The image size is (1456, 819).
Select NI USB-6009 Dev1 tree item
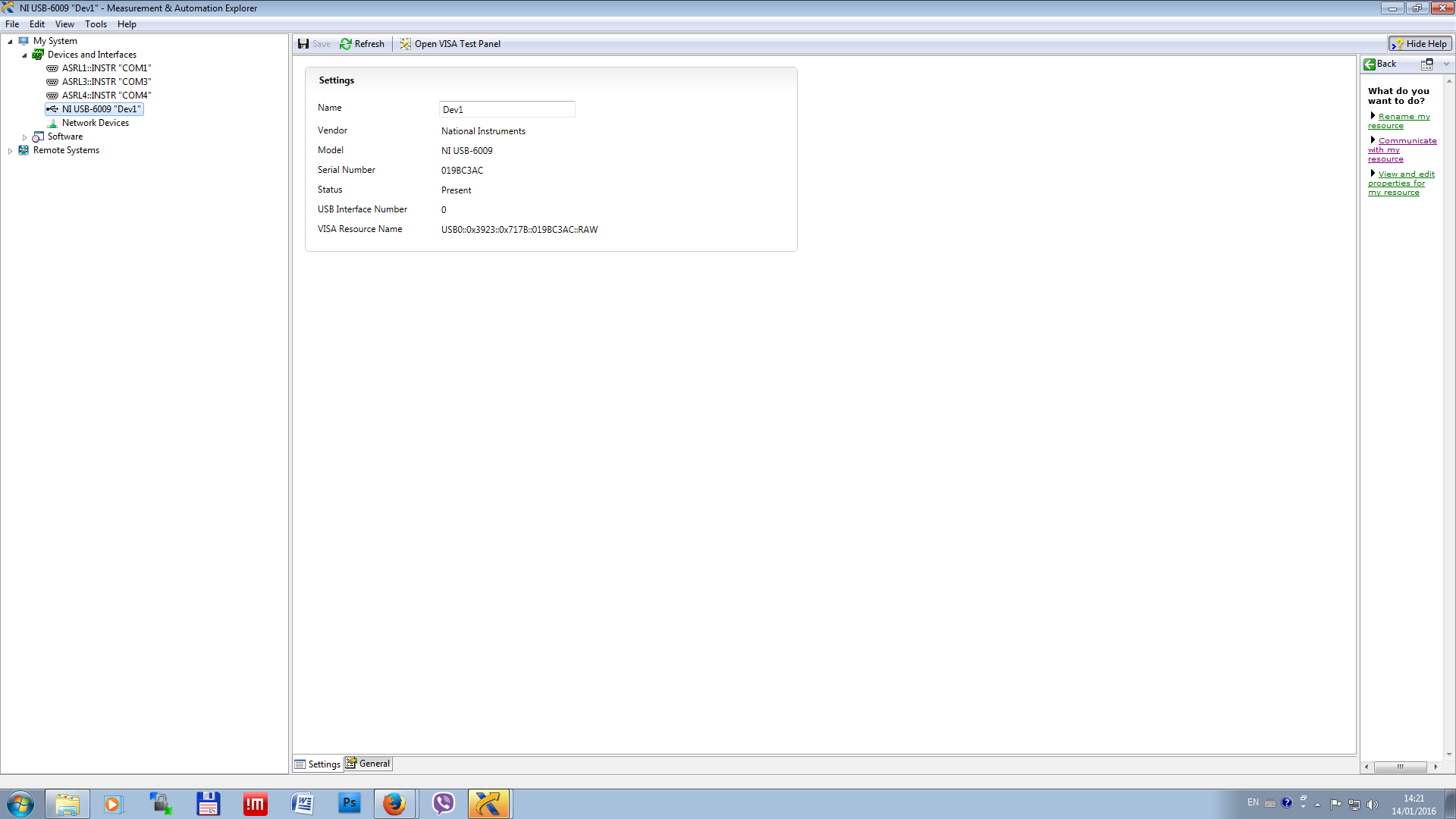(x=101, y=108)
